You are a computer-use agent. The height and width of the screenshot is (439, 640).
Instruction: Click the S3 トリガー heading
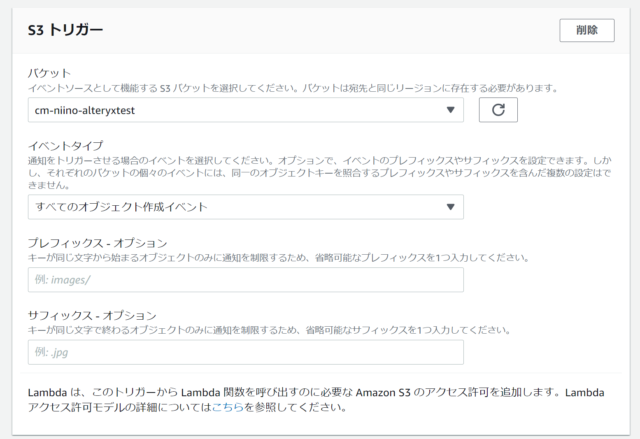65,30
